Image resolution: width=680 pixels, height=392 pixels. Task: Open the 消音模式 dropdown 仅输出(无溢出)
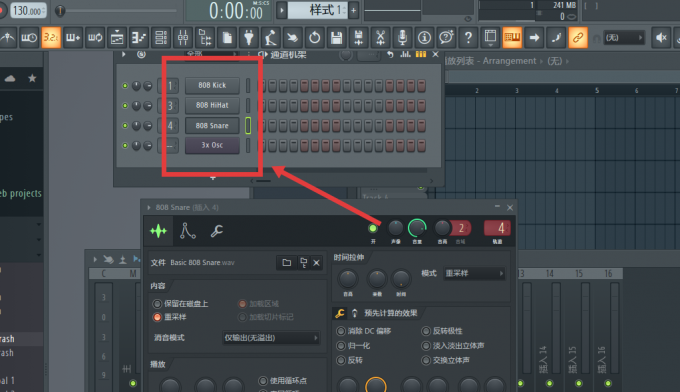(x=271, y=337)
